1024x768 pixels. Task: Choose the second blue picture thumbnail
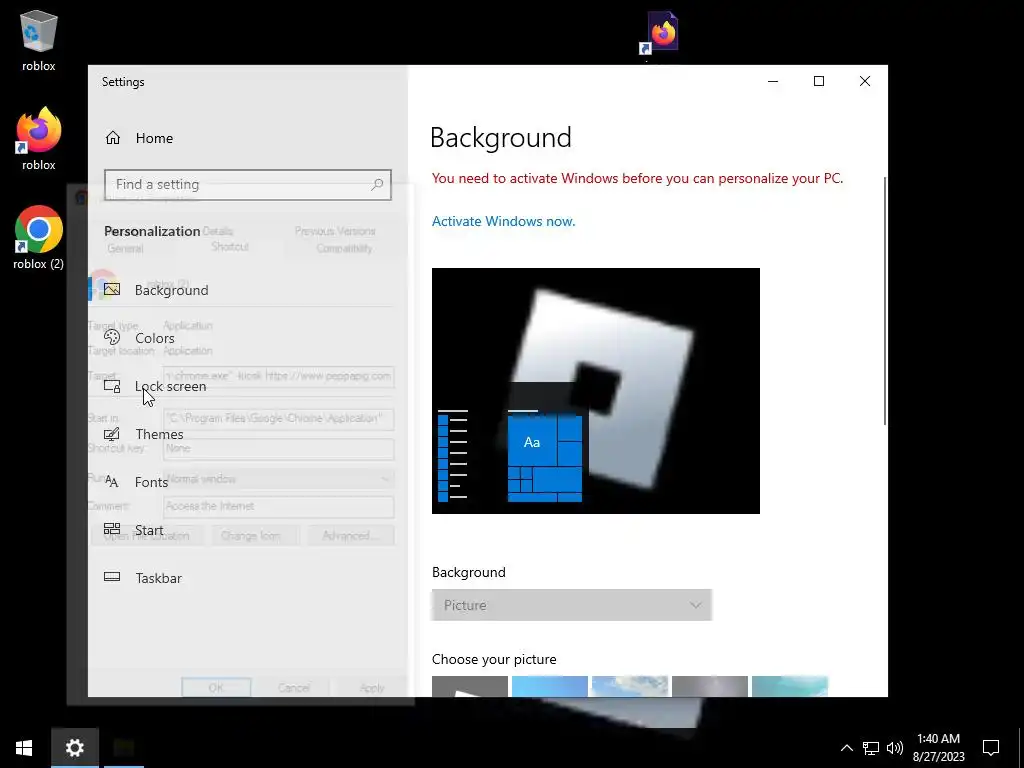(550, 686)
